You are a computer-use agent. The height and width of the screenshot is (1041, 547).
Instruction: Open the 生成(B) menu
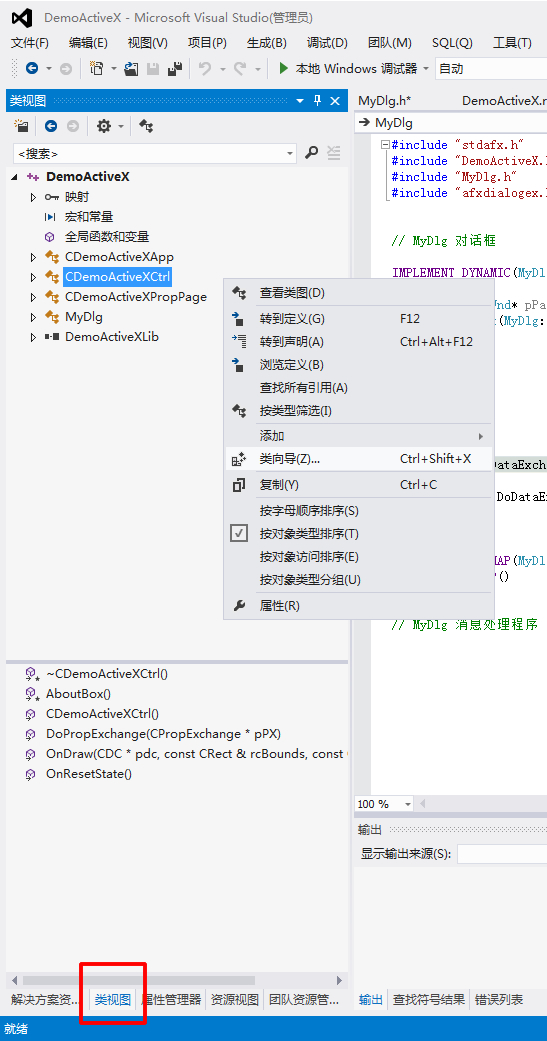tap(266, 43)
